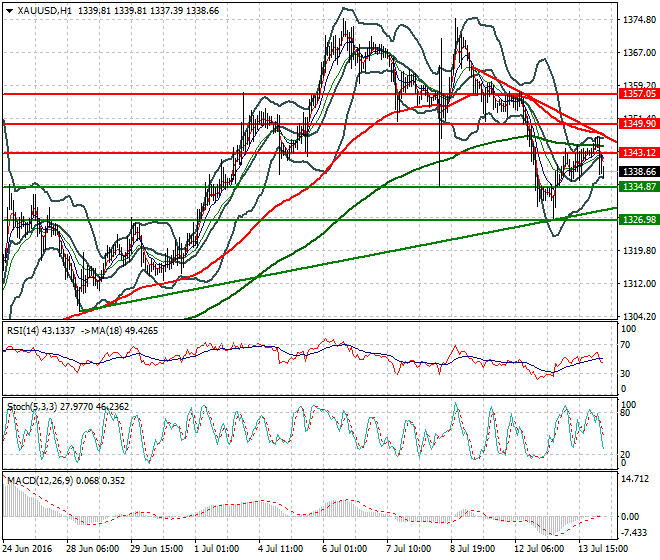Viewport: 660px width, 560px height.
Task: Select the 1374.80 price axis value
Action: coord(639,19)
